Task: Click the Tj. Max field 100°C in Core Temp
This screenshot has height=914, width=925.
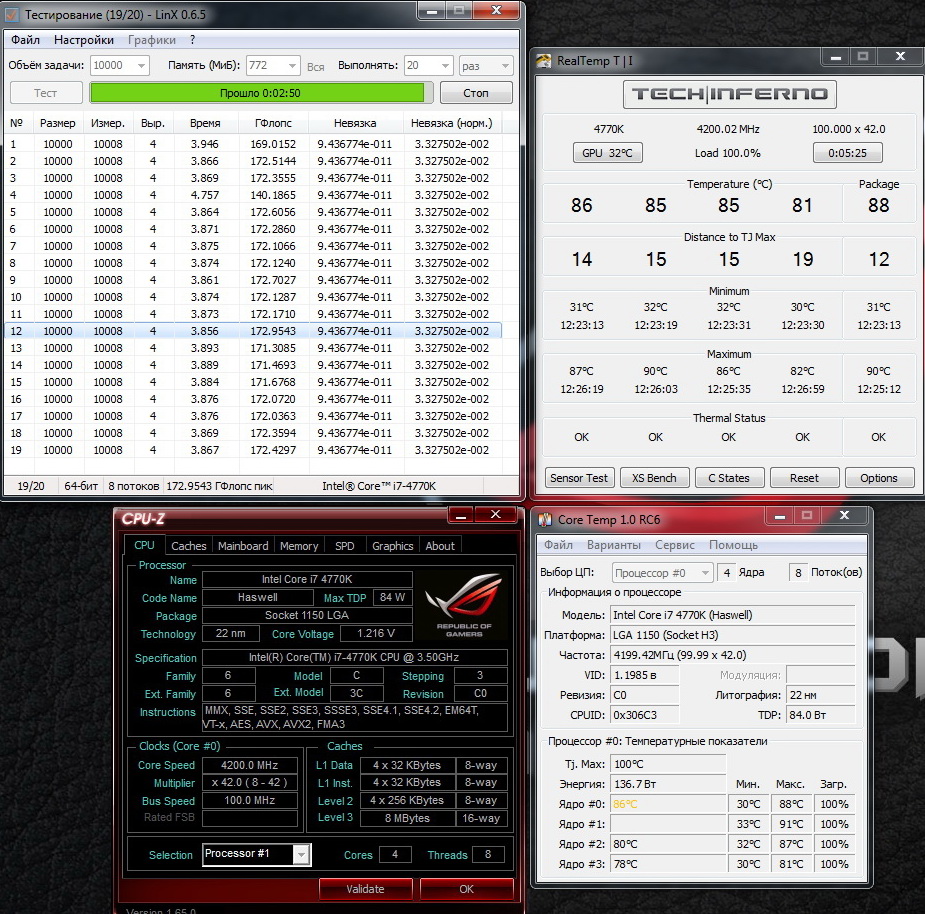Action: [667, 764]
